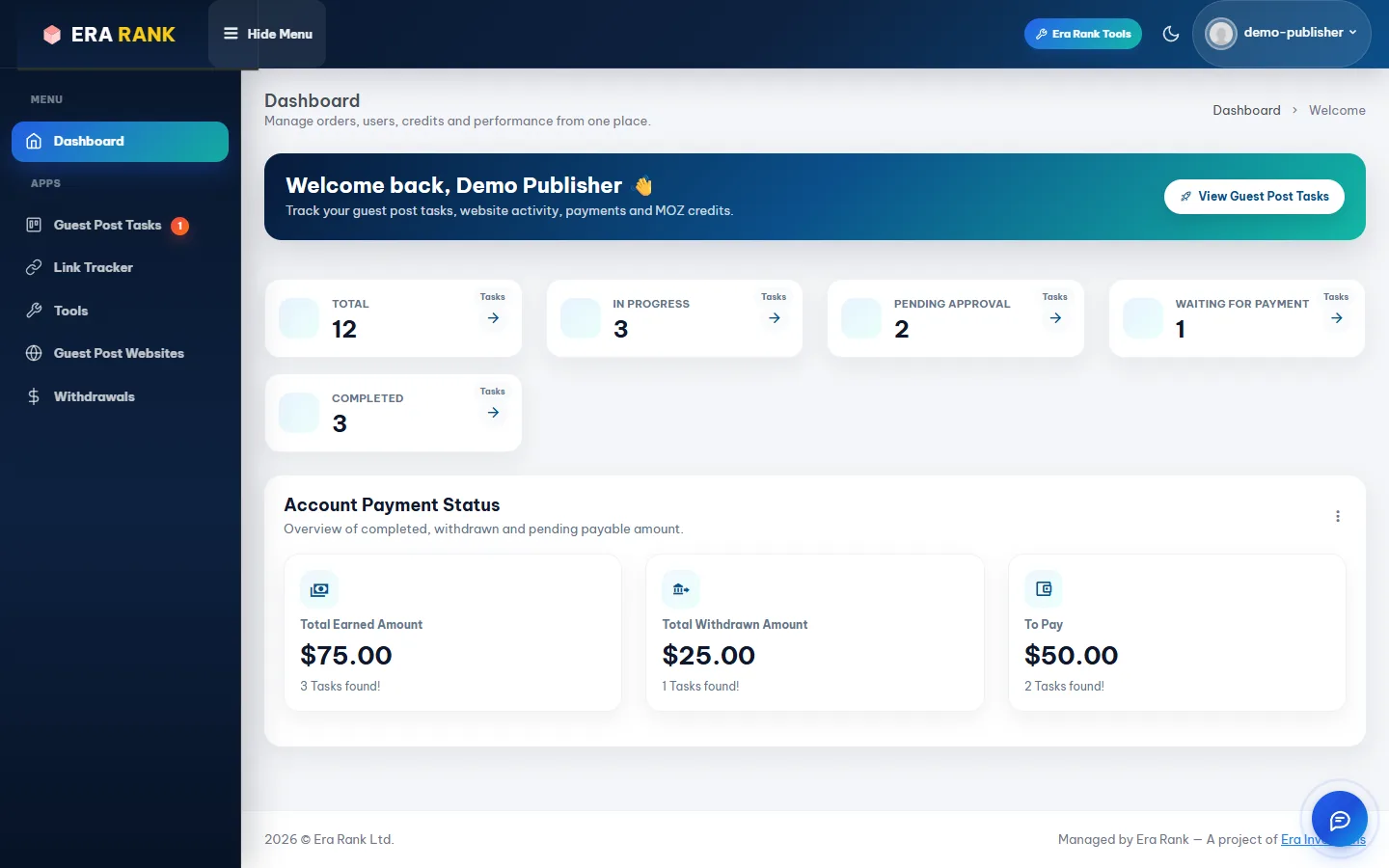
Task: Click the Total tasks count 12
Action: tap(344, 330)
